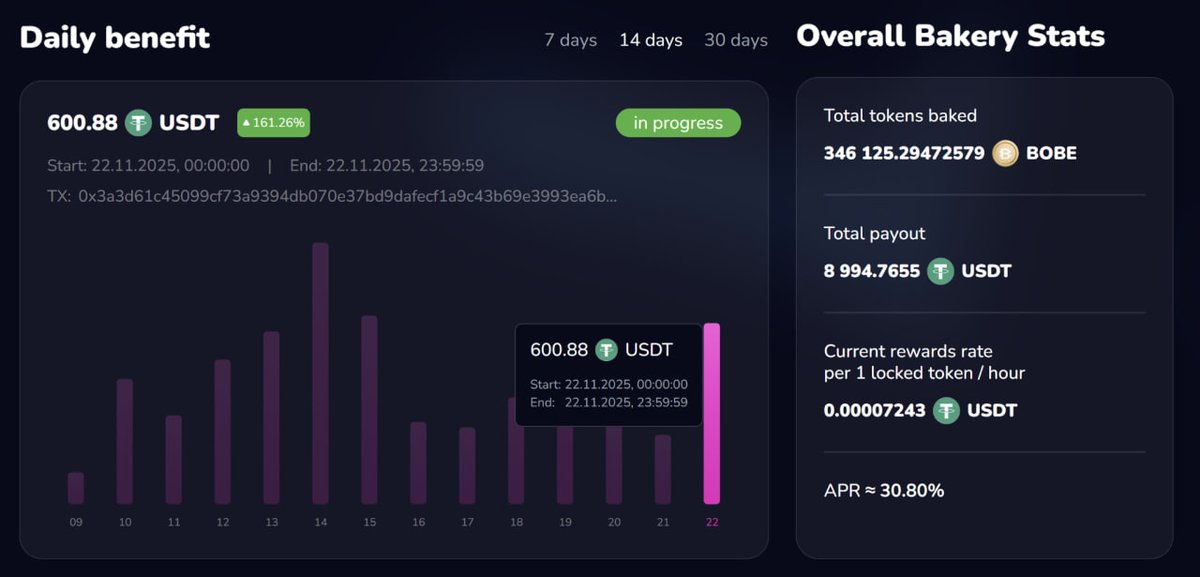Viewport: 1200px width, 577px height.
Task: Click the USDT icon next to Total payout
Action: 941,270
